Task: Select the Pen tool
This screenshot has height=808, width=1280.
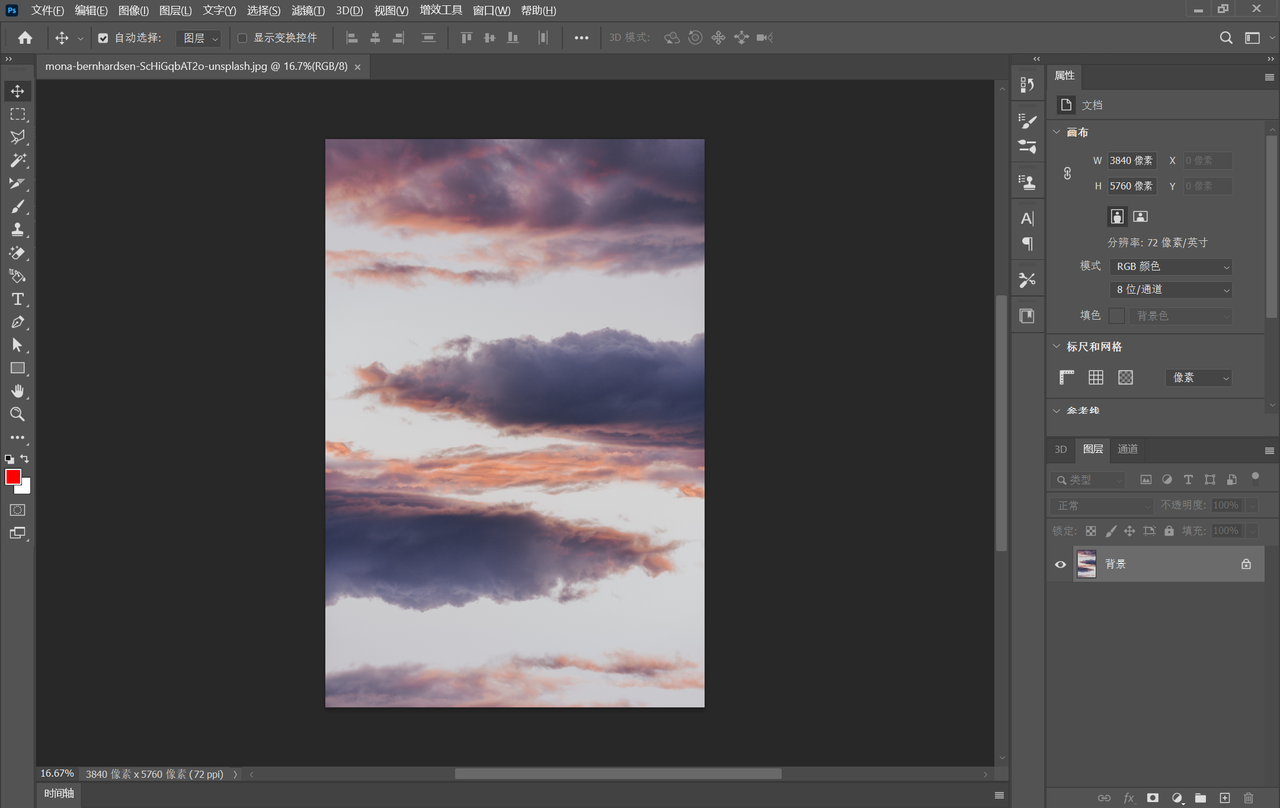Action: (x=17, y=322)
